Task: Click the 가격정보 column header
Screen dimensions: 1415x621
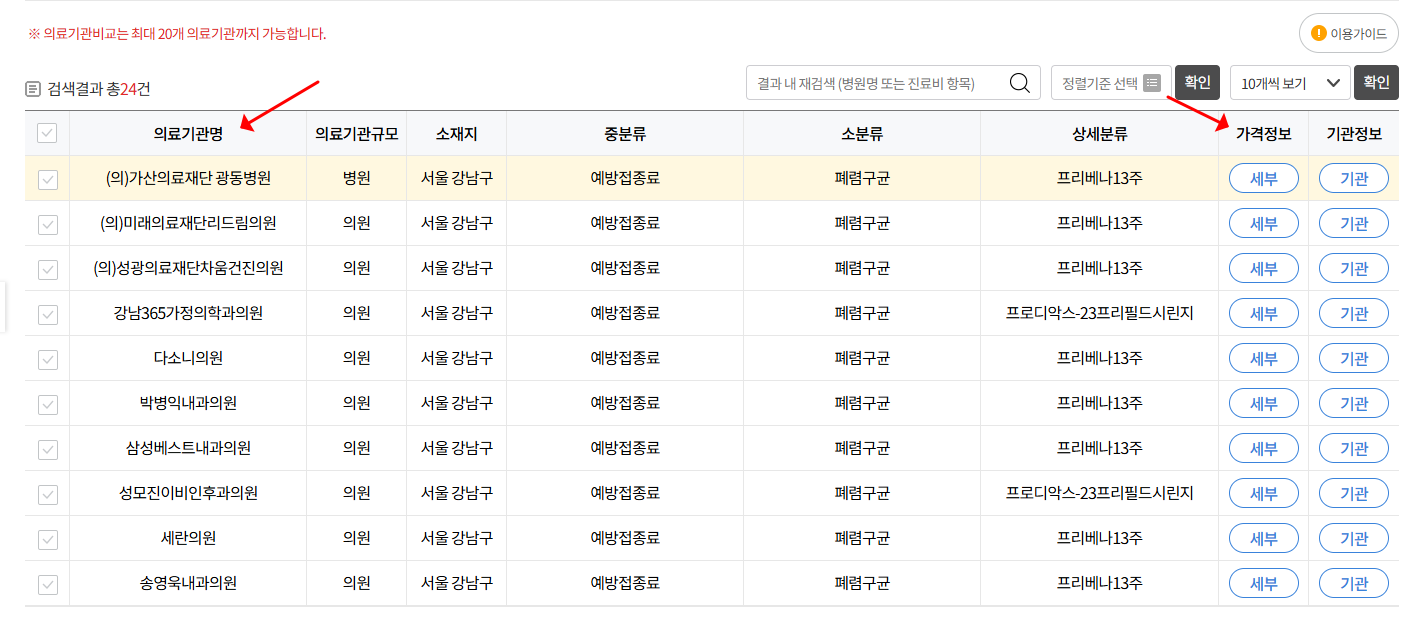Action: 1264,133
